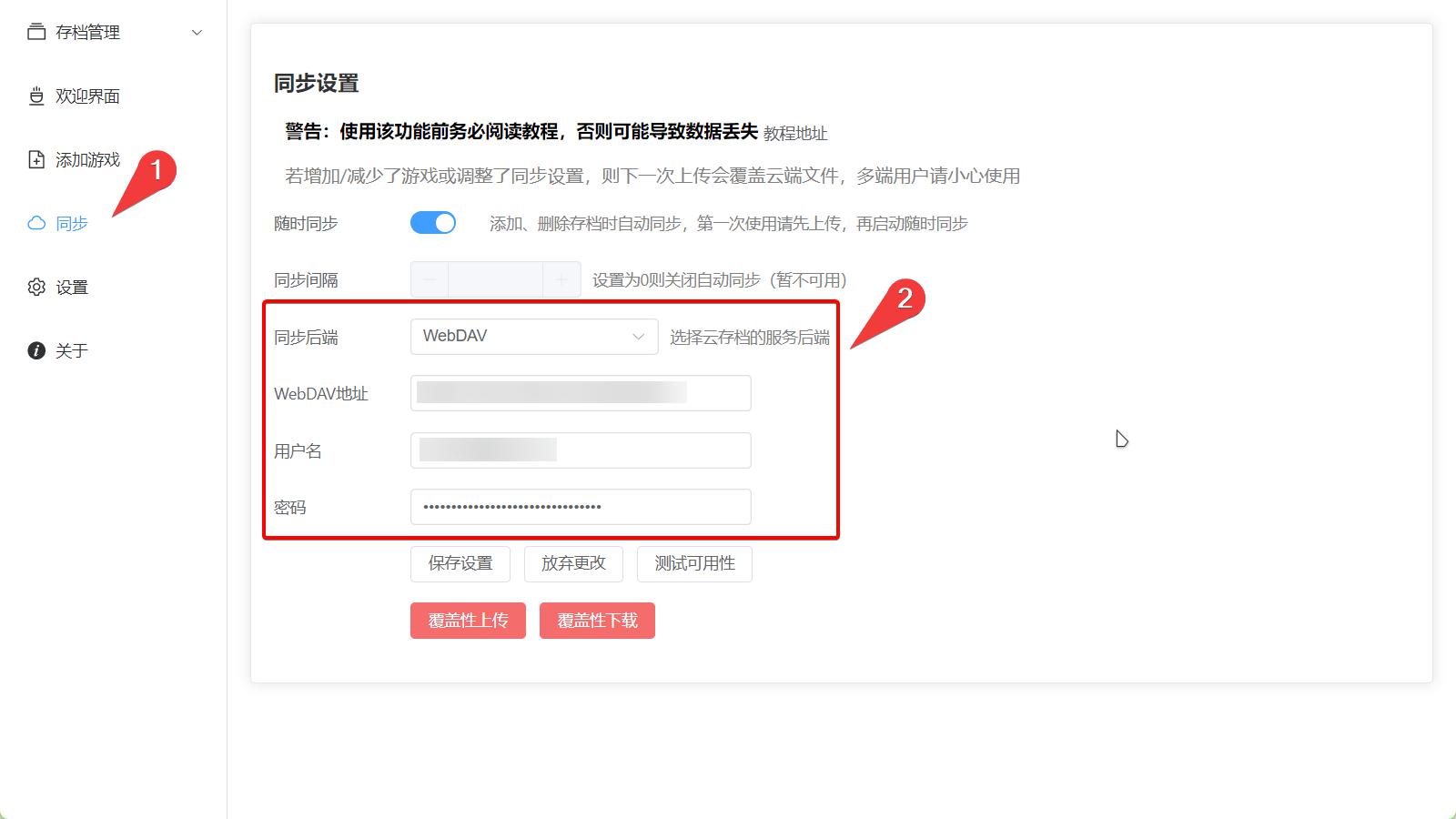Image resolution: width=1456 pixels, height=819 pixels.
Task: Open the WebDAV sync backend dropdown
Action: tap(533, 336)
